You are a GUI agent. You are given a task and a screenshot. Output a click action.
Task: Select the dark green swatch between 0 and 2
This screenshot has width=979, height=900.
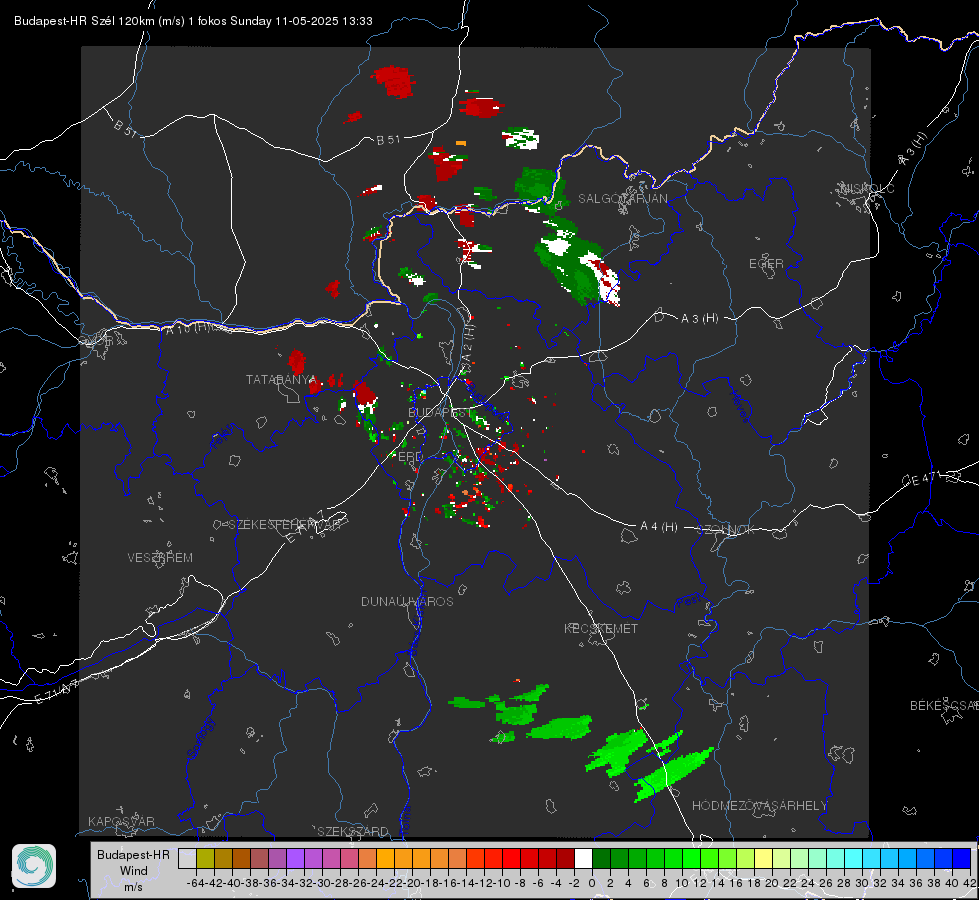tap(601, 858)
